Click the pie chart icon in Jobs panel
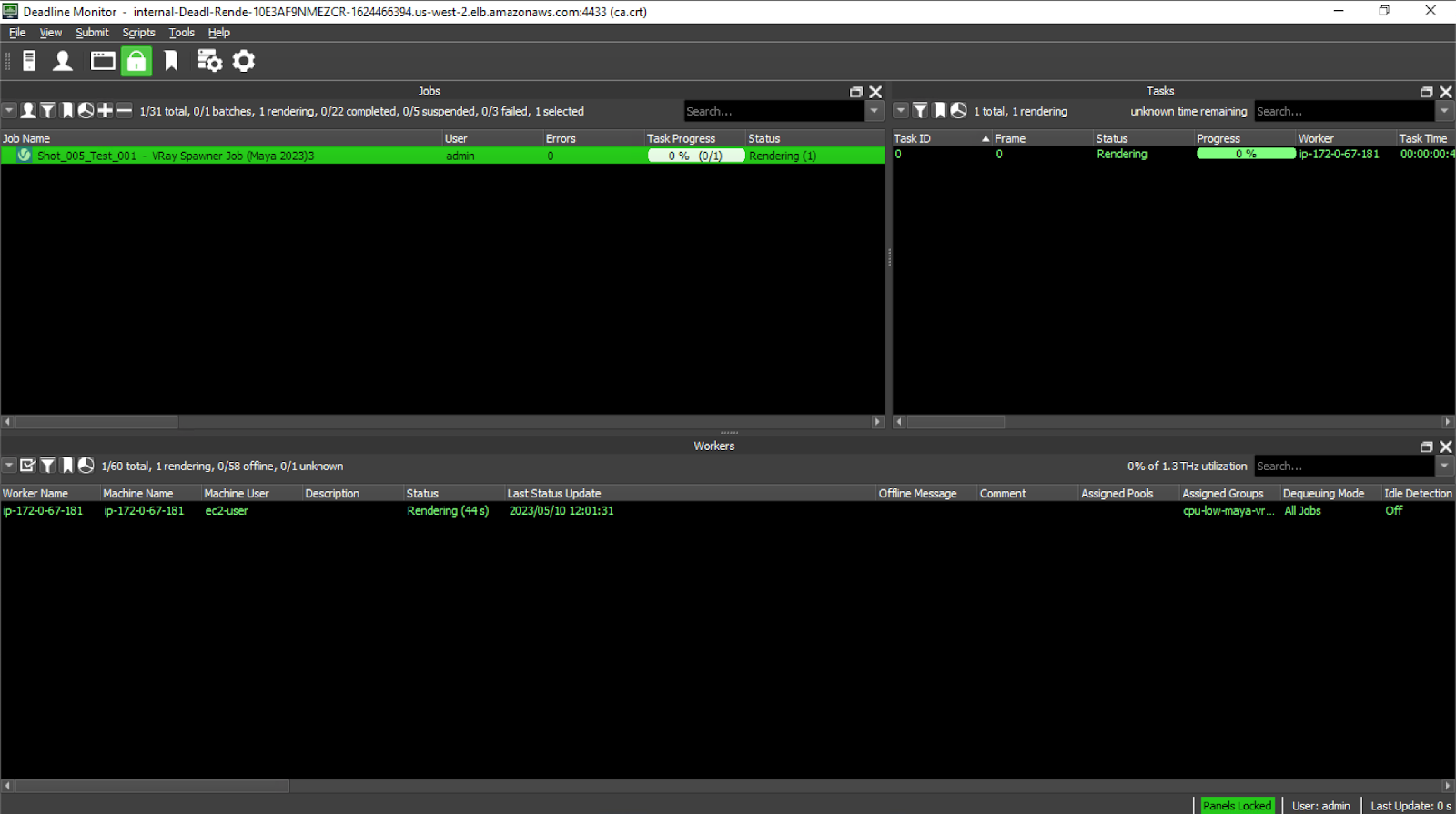Viewport: 1456px width, 814px height. coord(86,111)
